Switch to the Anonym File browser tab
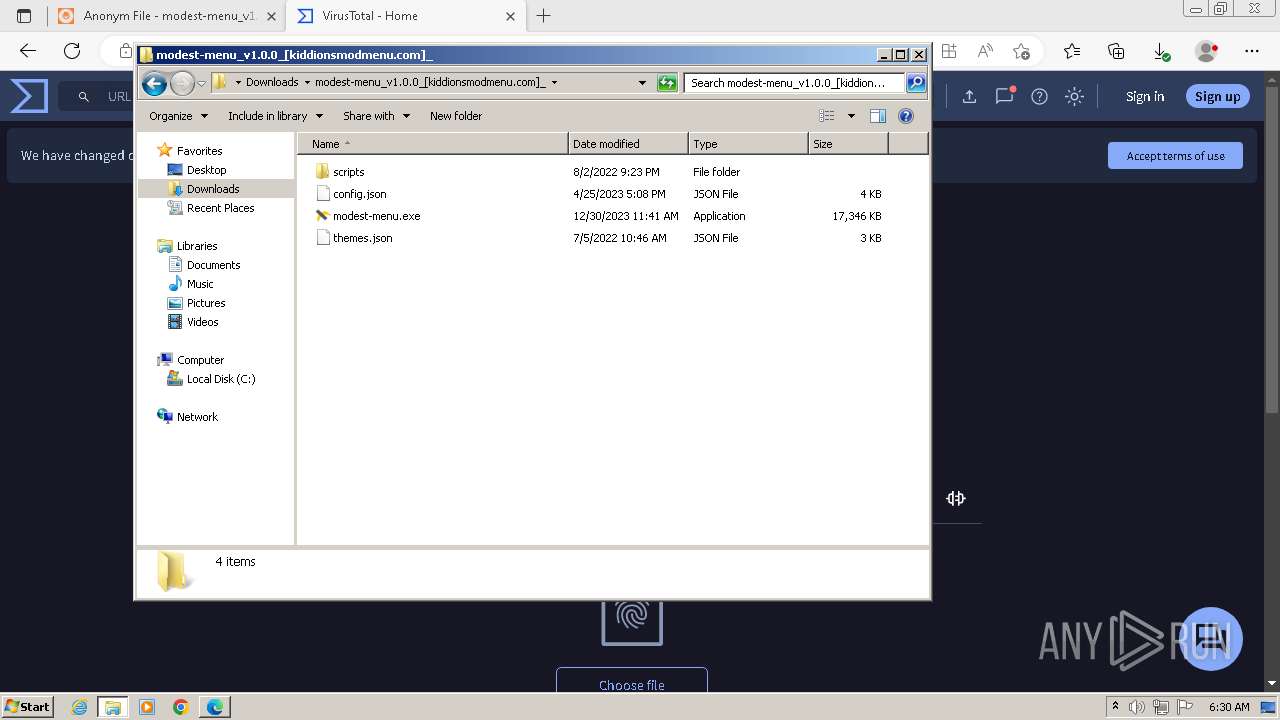 [165, 16]
